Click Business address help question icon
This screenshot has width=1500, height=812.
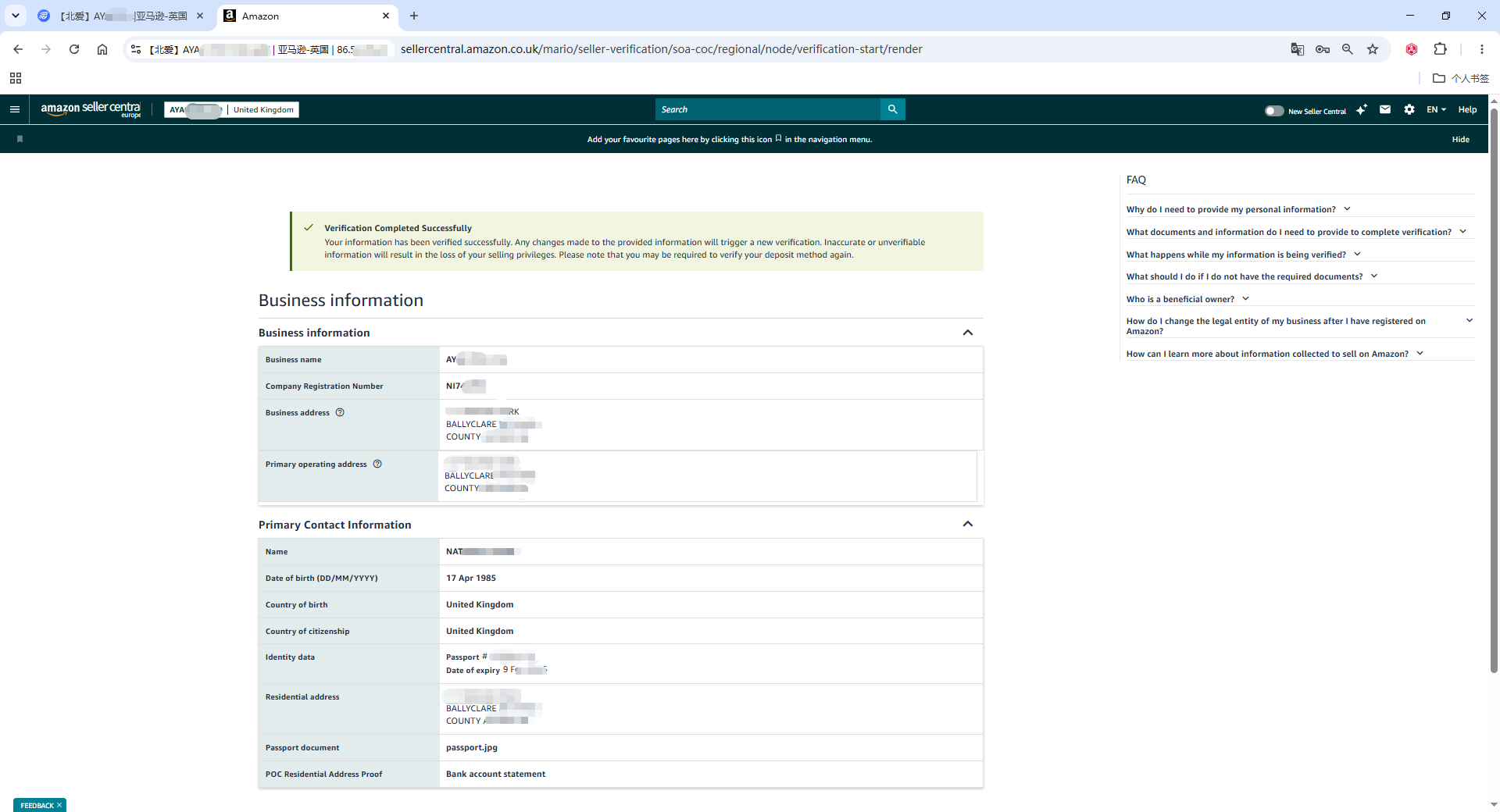pyautogui.click(x=340, y=412)
